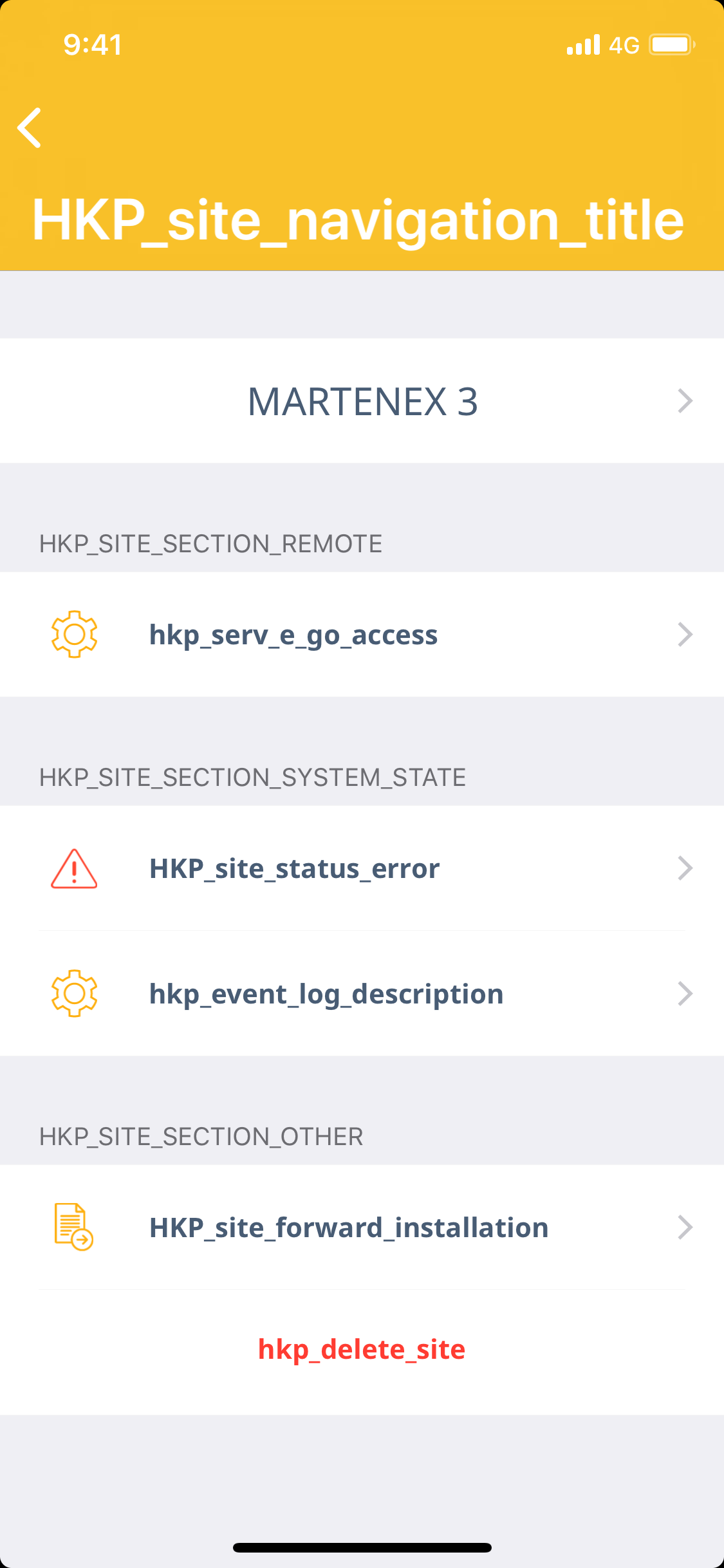
Task: Open chevron on hkp_event_log_description row
Action: coord(685,993)
